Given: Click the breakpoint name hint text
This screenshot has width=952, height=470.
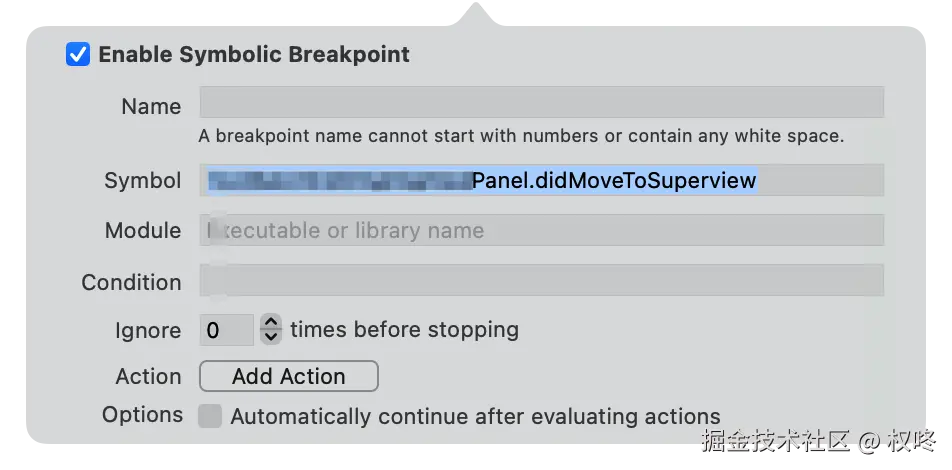Looking at the screenshot, I should [x=521, y=135].
